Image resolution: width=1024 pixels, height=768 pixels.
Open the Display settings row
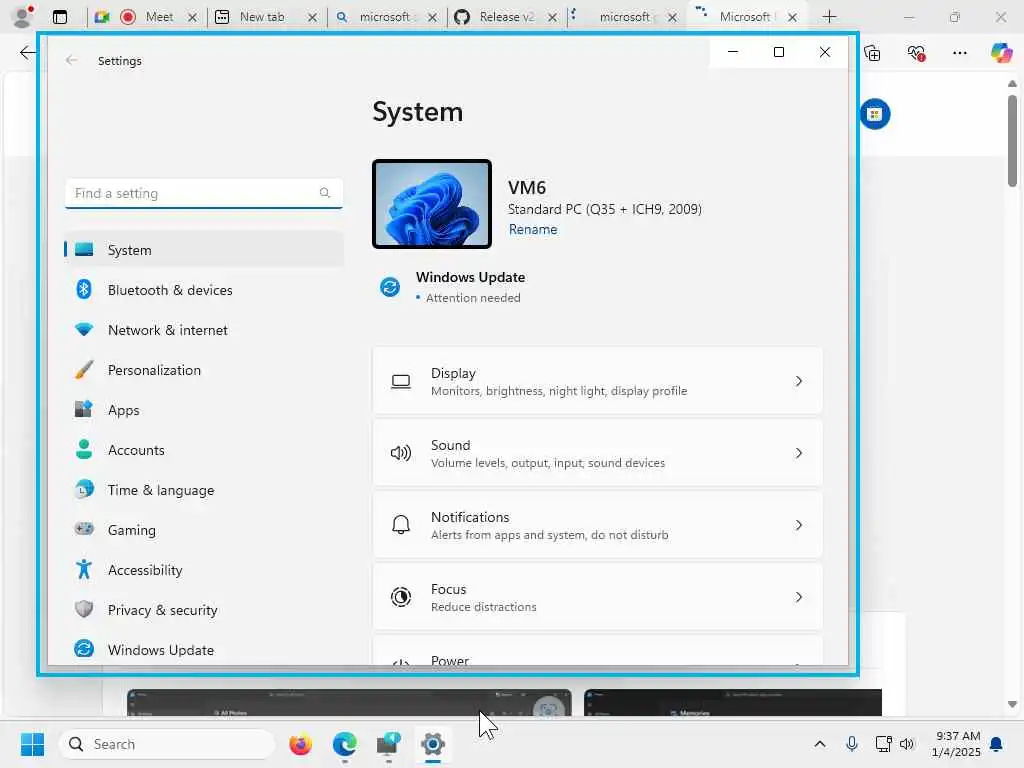[597, 381]
